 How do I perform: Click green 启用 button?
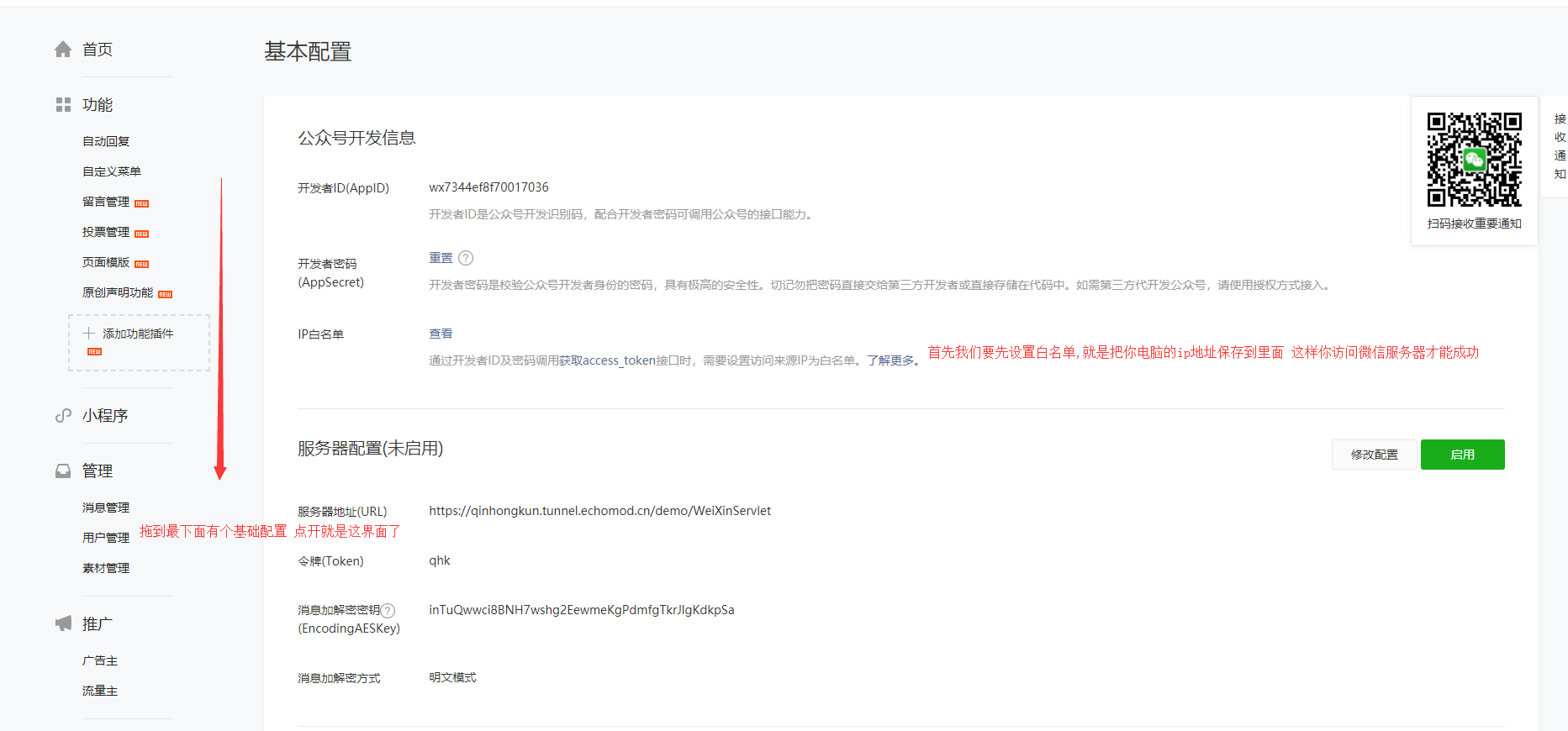tap(1463, 455)
